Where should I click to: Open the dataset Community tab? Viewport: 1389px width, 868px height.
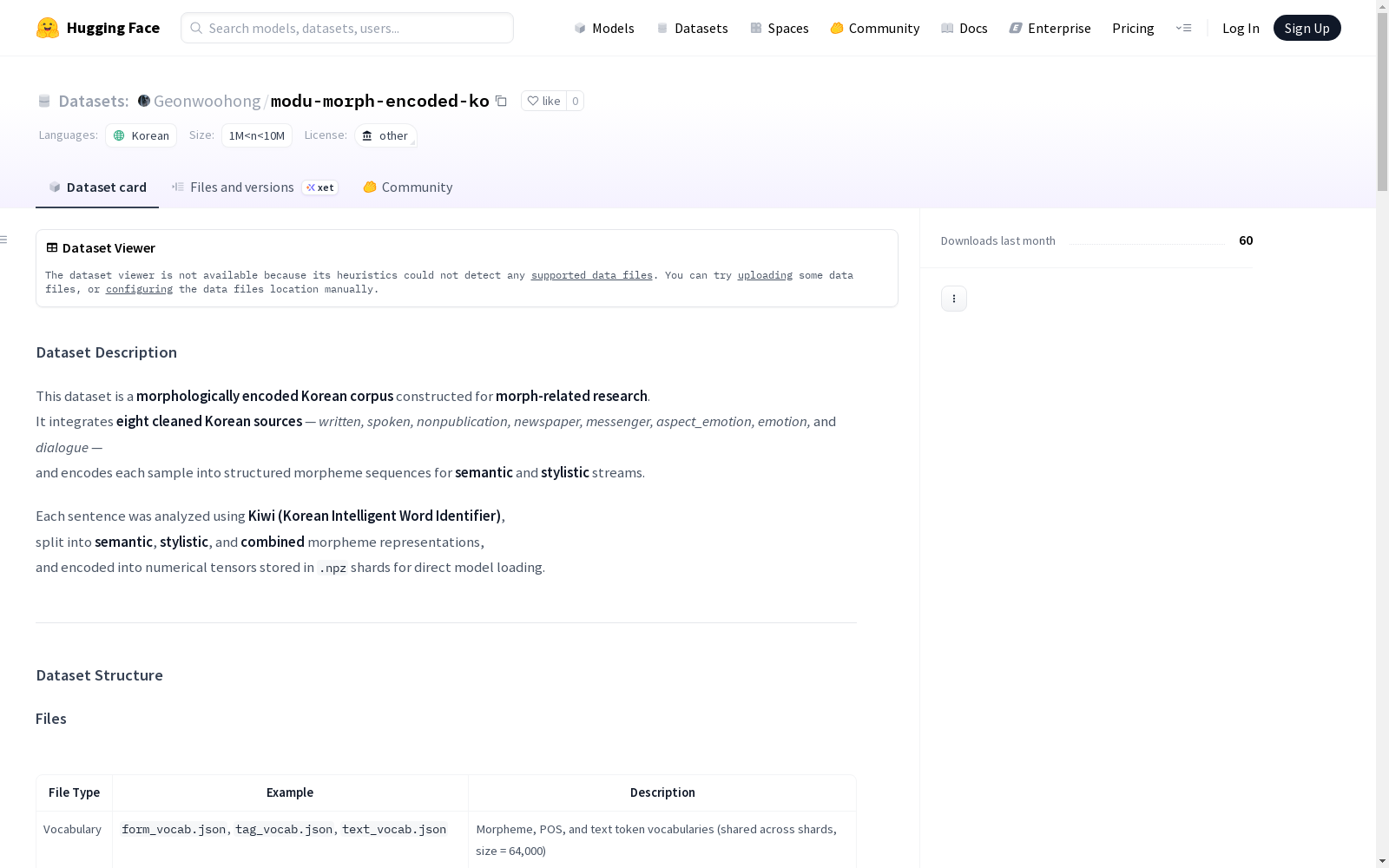coord(407,187)
